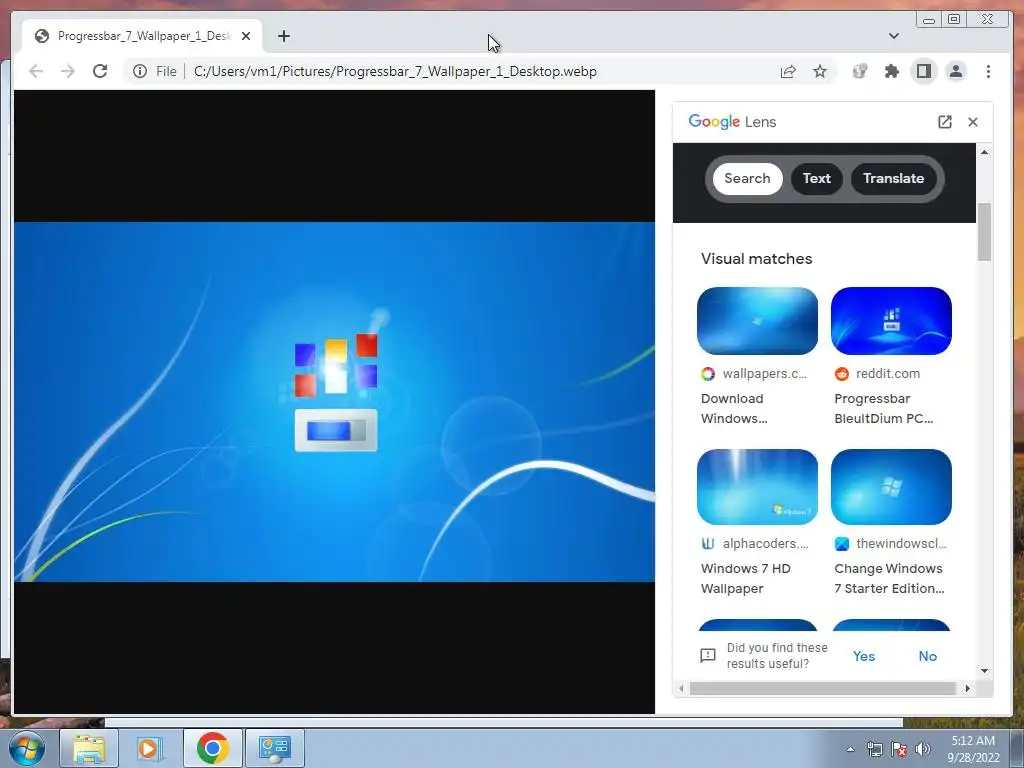The image size is (1024, 768).
Task: Click Lens panel scroll up arrow
Action: [x=984, y=152]
